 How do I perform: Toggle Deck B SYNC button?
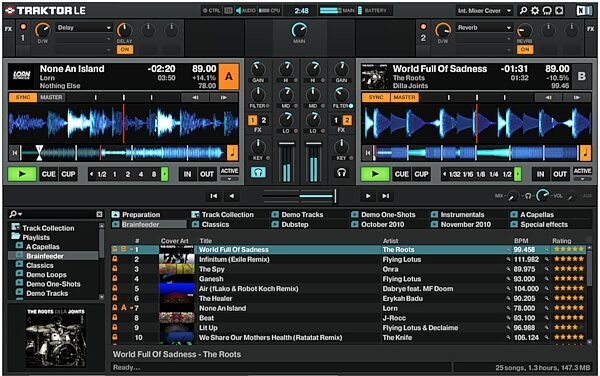click(376, 98)
